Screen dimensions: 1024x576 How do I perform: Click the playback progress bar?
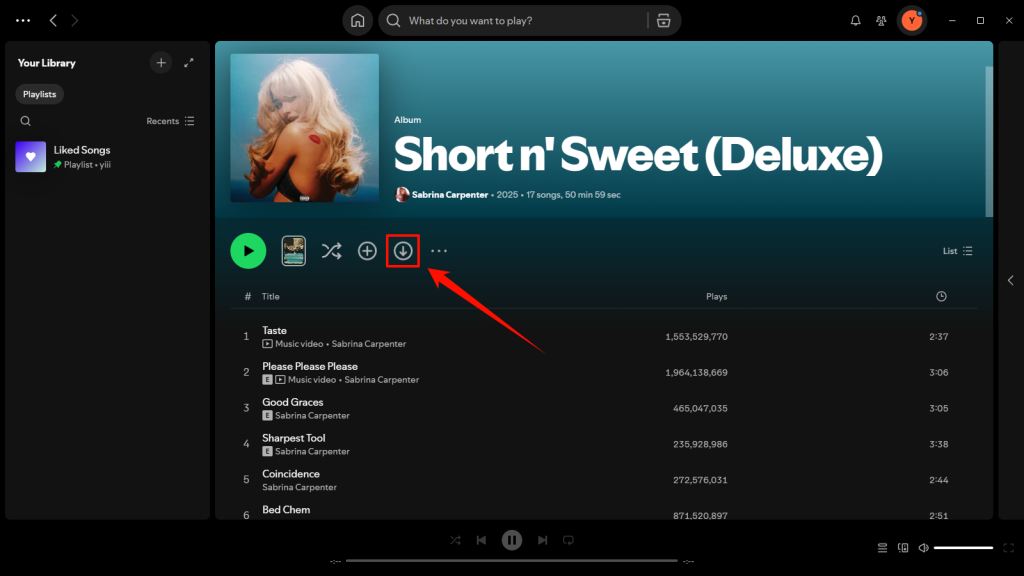tap(512, 560)
